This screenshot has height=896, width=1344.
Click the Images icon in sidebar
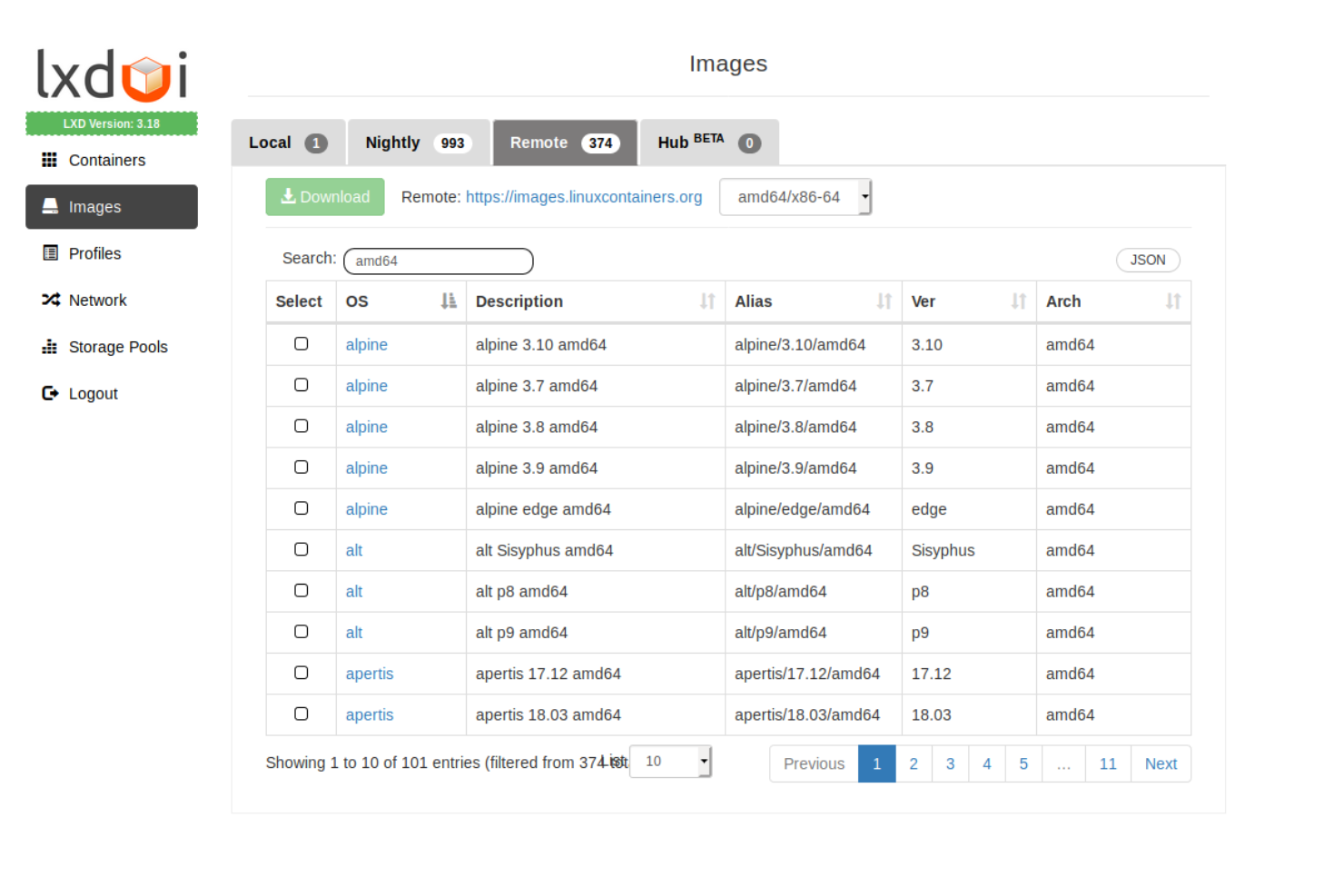50,206
